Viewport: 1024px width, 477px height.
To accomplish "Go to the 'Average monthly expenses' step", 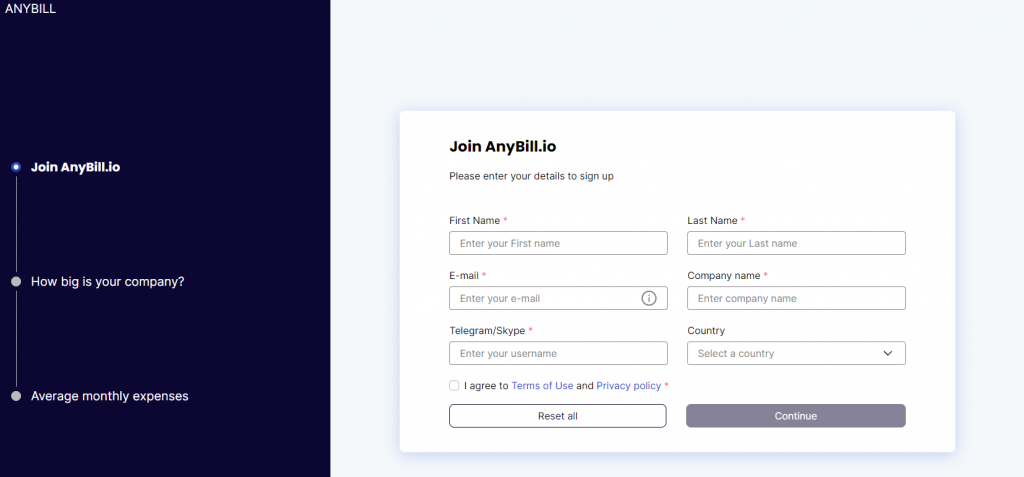I will point(110,396).
